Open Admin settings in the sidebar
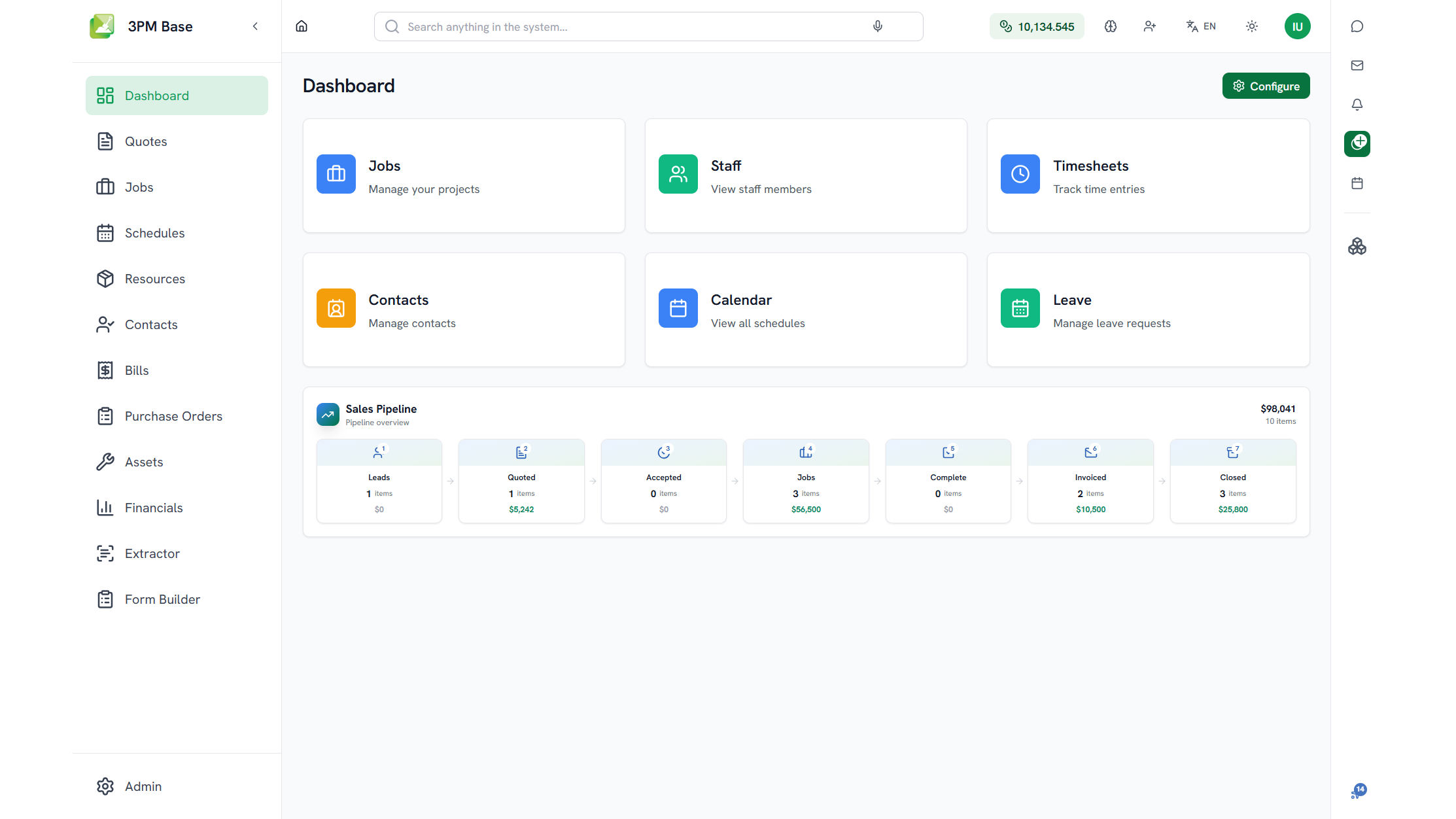1456x819 pixels. pyautogui.click(x=177, y=786)
